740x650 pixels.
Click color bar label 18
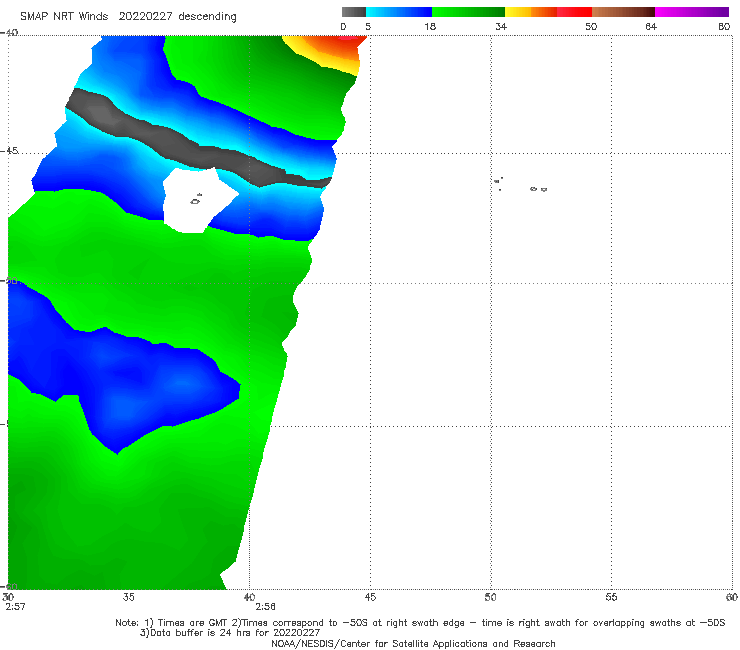[430, 26]
